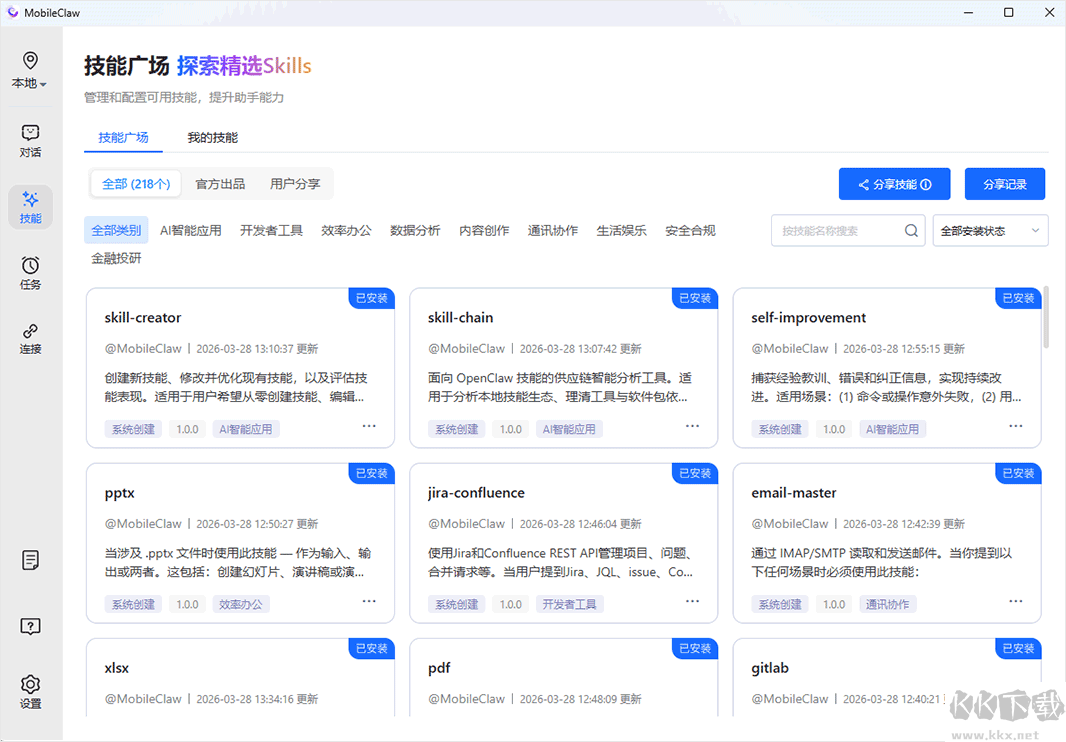Open more options on skill-creator card
Image resolution: width=1066 pixels, height=742 pixels.
click(x=369, y=426)
